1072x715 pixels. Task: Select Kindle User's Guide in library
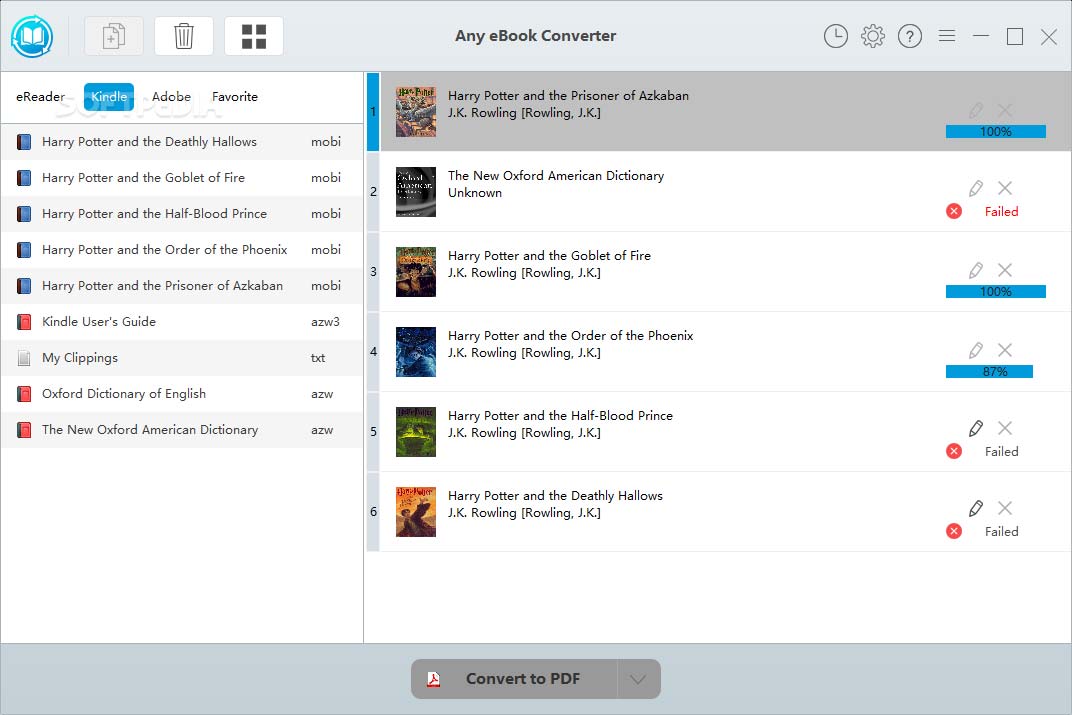(181, 322)
